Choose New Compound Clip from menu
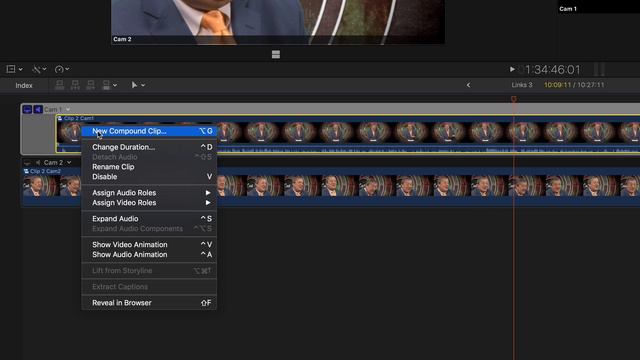This screenshot has width=640, height=360. 149,131
